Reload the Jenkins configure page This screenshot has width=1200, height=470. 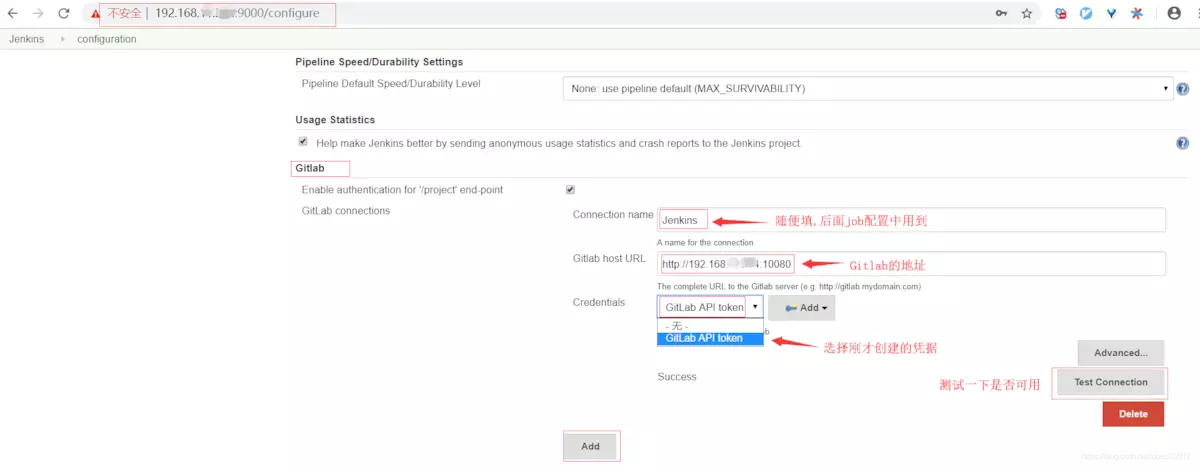point(64,14)
